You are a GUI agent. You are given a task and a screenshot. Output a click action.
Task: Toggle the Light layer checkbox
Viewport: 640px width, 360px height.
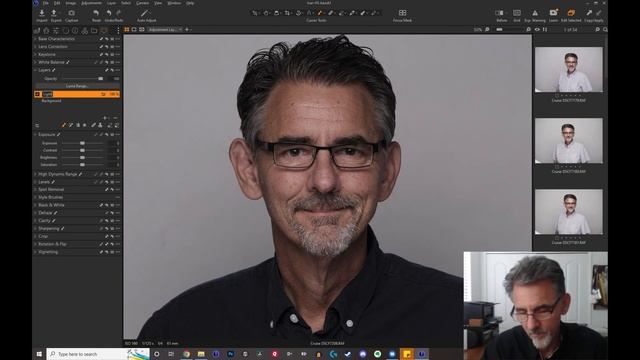[38, 94]
